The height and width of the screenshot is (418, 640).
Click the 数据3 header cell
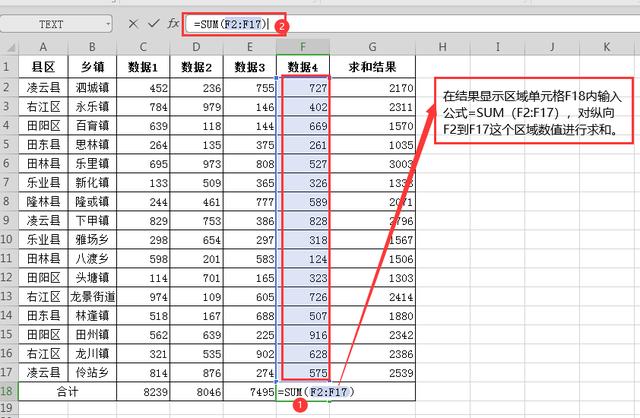point(250,67)
